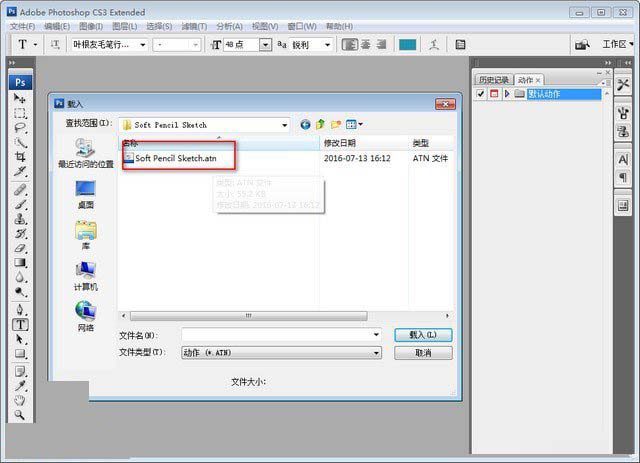Open the anti-aliasing 锐利 dropdown
The height and width of the screenshot is (463, 640).
coord(327,45)
